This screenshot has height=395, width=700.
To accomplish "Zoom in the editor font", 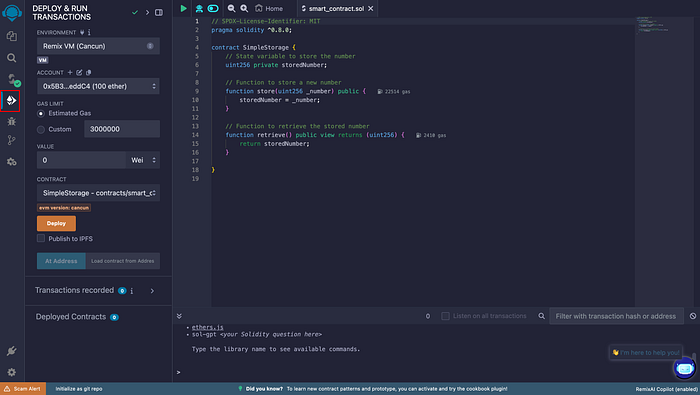I will point(244,8).
